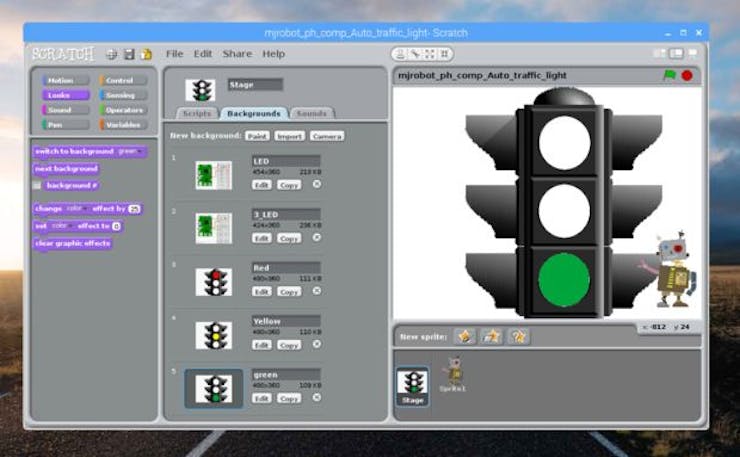Viewport: 740px width, 457px height.
Task: Select Sprite1 in the sprite list
Action: coord(453,374)
